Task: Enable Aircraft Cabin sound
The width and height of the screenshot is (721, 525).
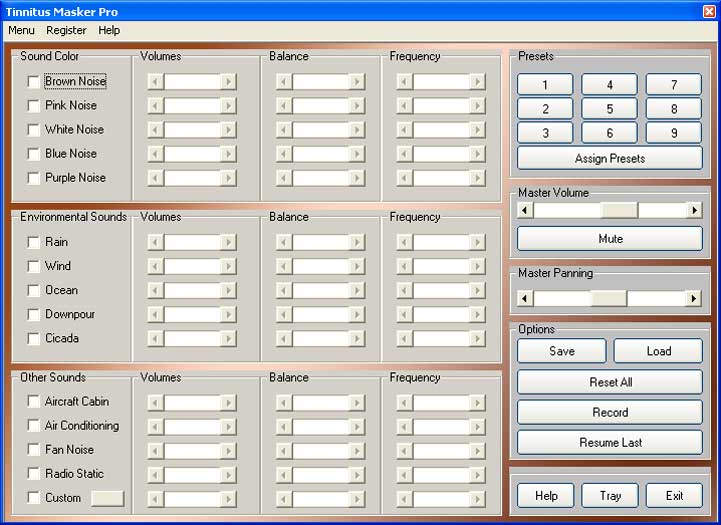Action: tap(34, 402)
